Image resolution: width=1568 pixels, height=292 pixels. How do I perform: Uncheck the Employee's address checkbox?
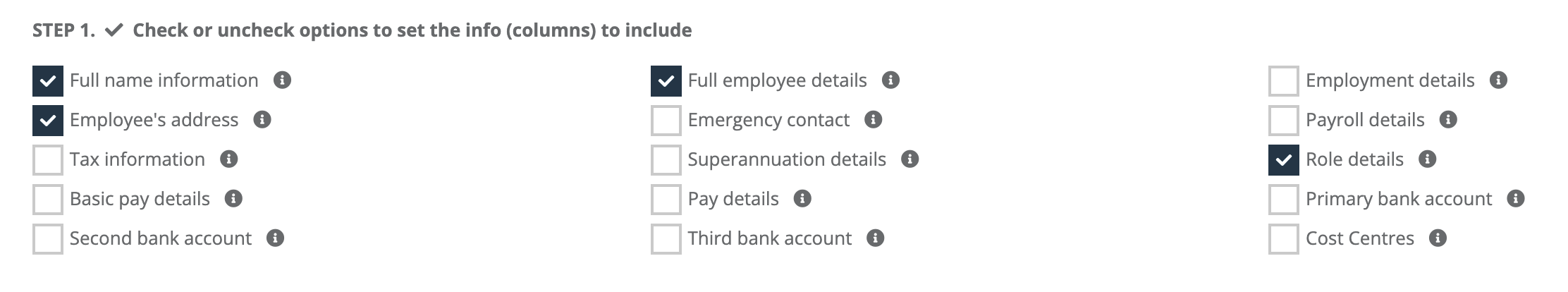click(x=48, y=121)
